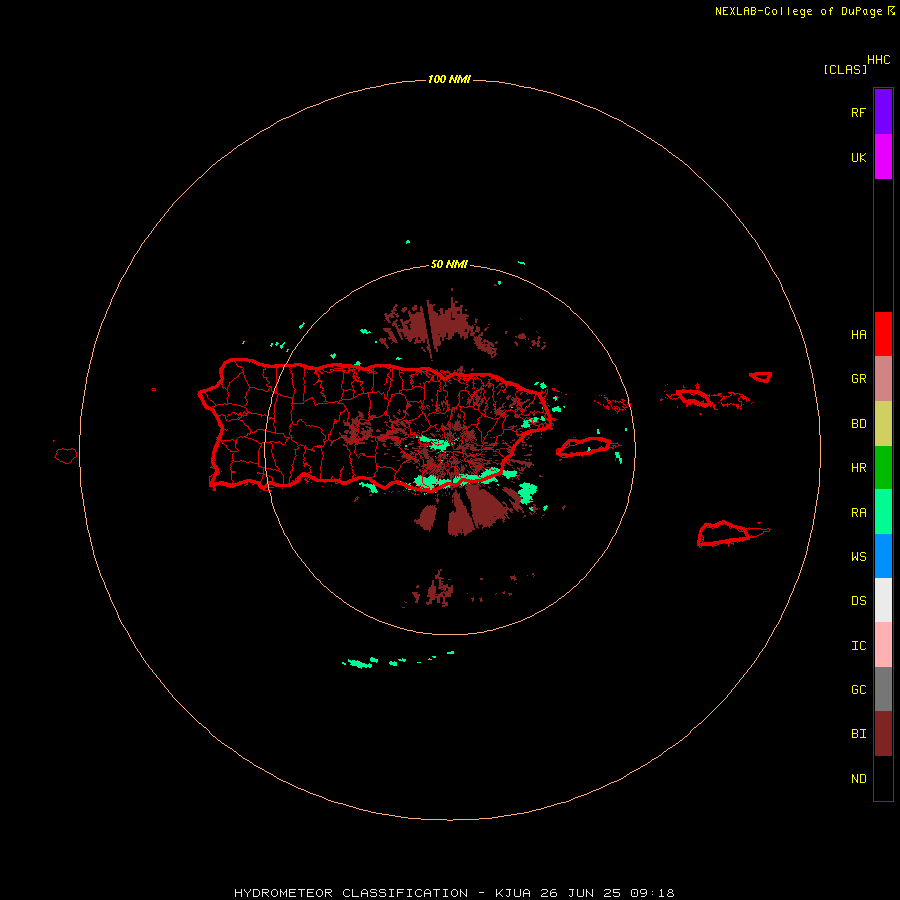Image resolution: width=900 pixels, height=900 pixels.
Task: Click the 50 NMI range ring label
Action: tap(449, 265)
